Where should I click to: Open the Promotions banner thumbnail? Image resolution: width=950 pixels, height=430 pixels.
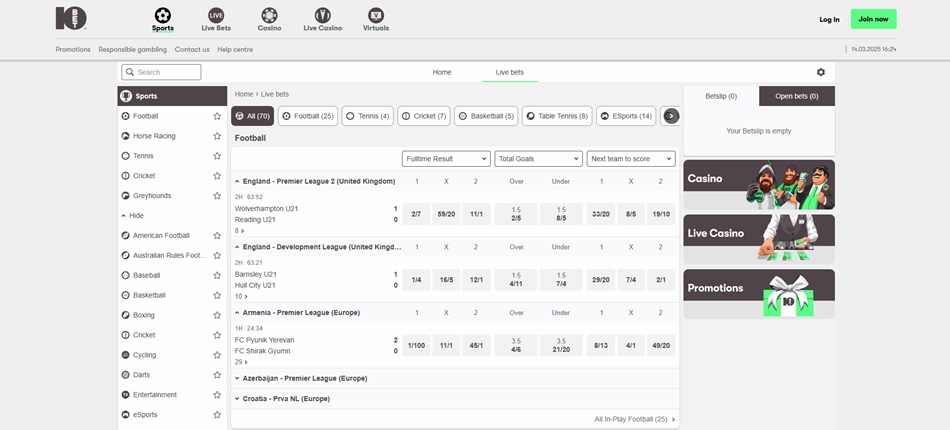pos(759,293)
